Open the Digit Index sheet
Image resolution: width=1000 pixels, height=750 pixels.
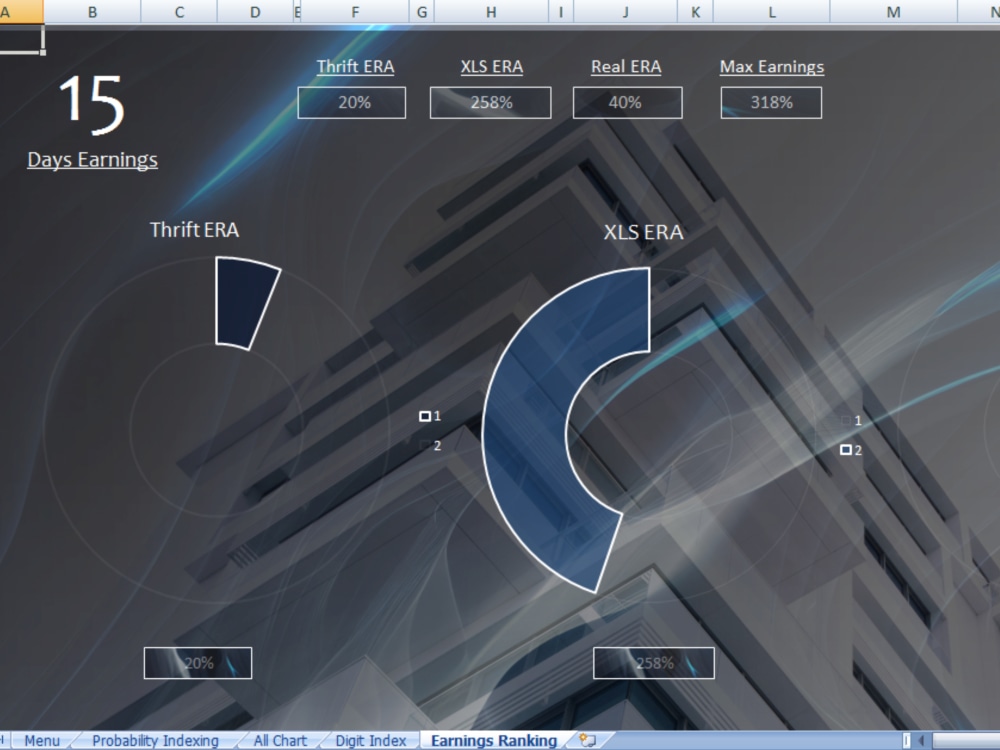[x=370, y=740]
